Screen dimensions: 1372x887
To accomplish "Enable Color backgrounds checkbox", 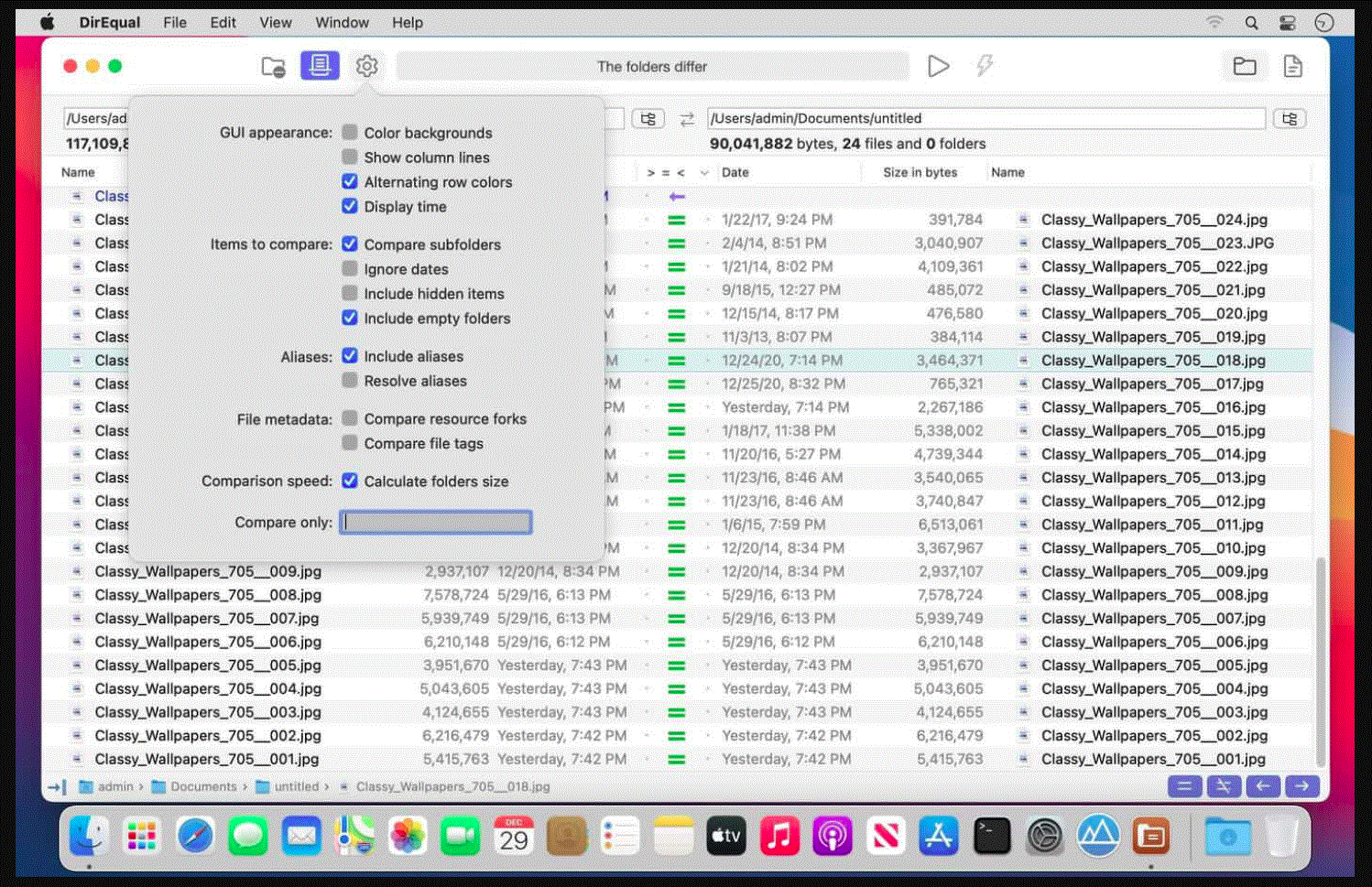I will pyautogui.click(x=350, y=133).
